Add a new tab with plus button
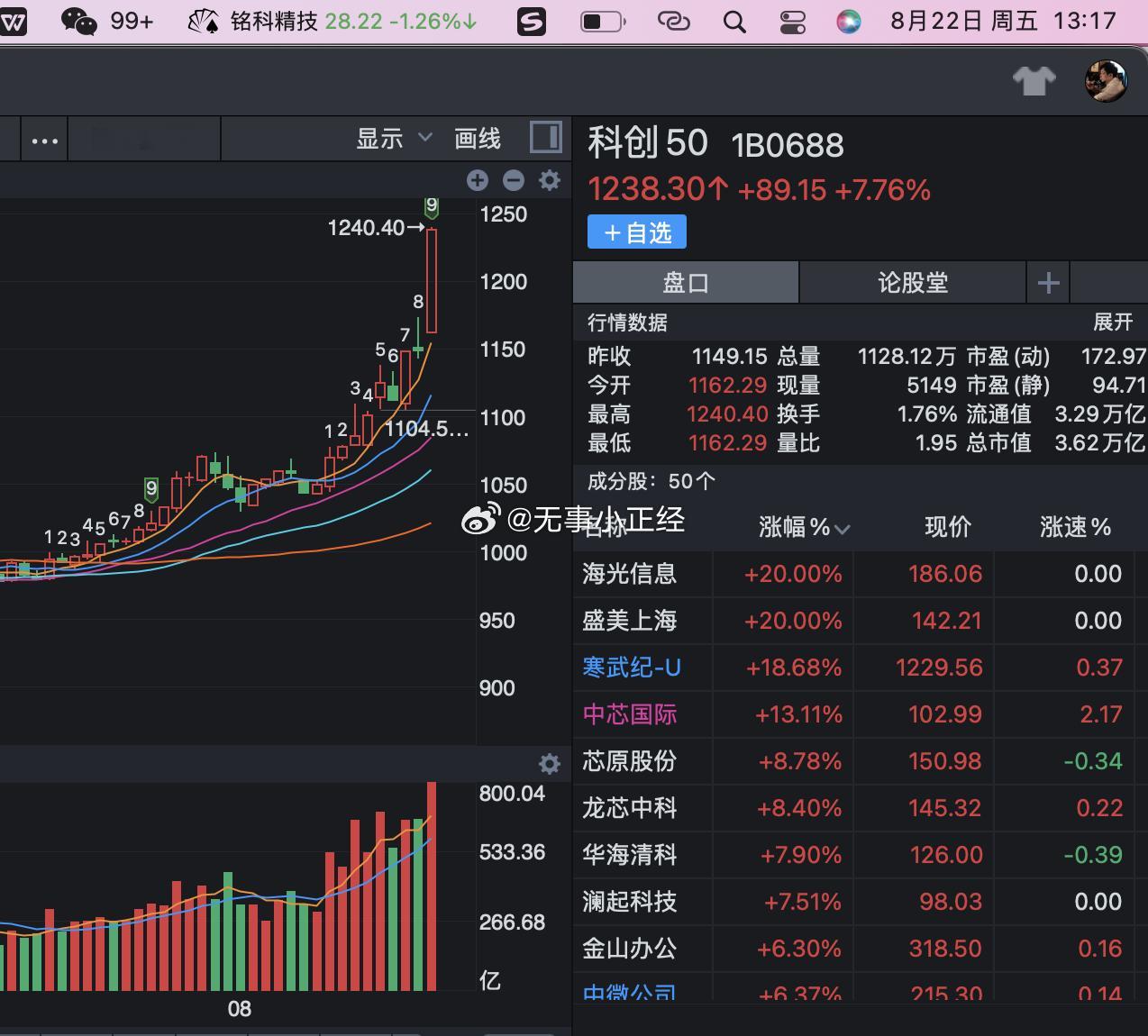This screenshot has width=1148, height=1036. coord(1048,283)
